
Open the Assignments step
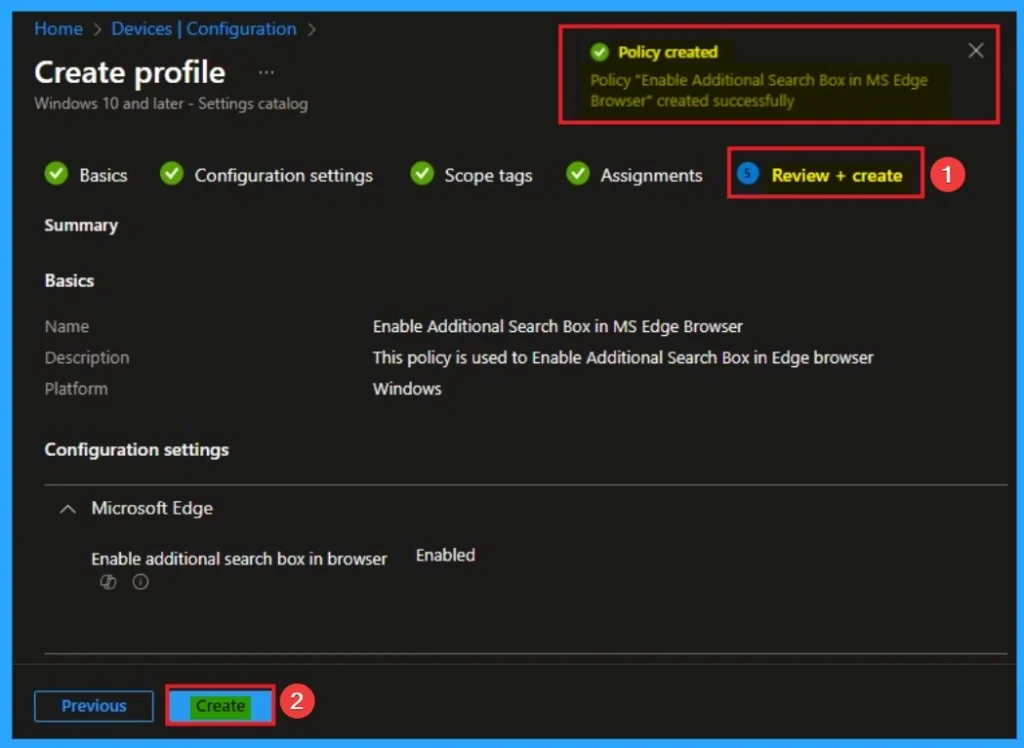click(633, 174)
